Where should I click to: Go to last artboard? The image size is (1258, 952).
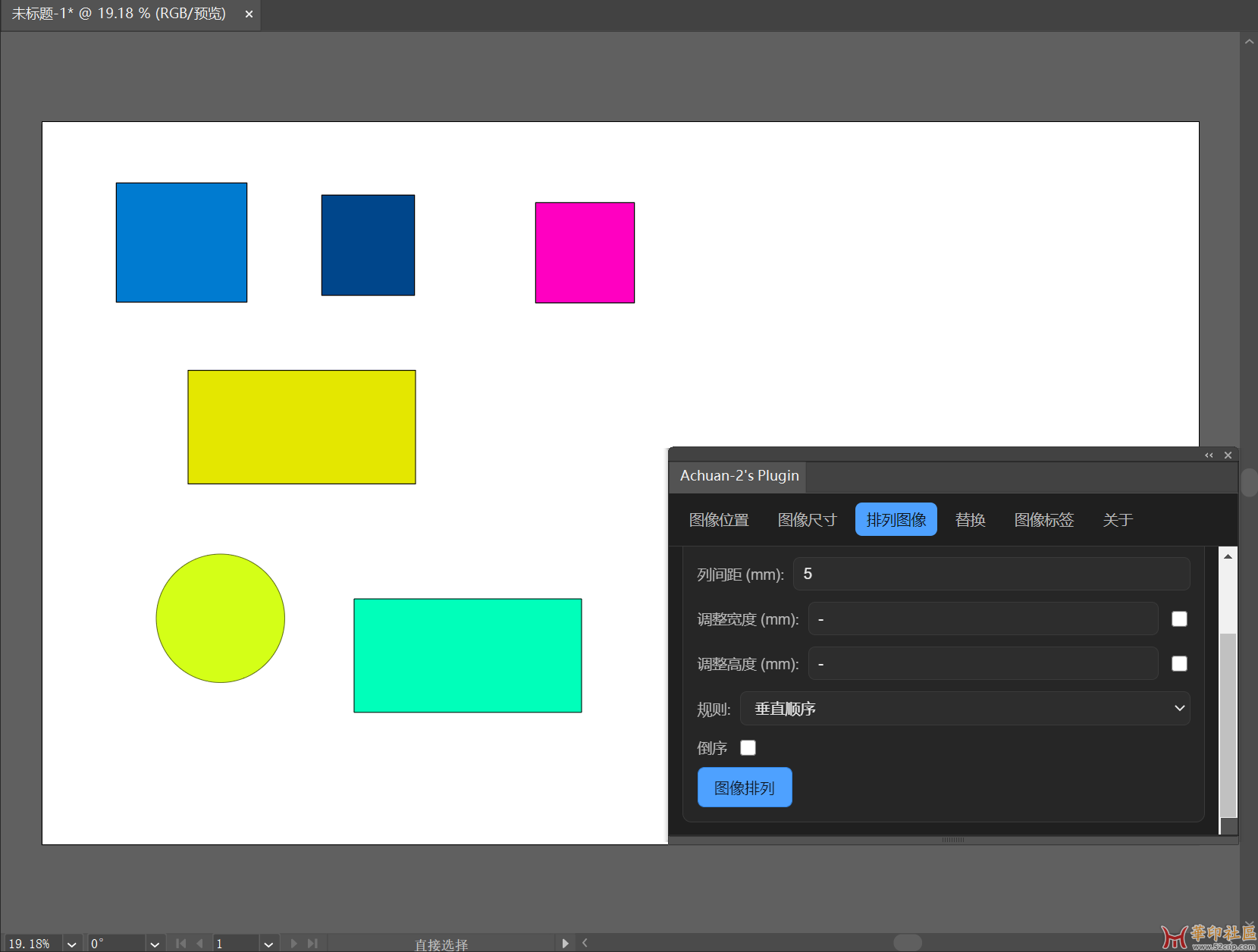tap(312, 944)
